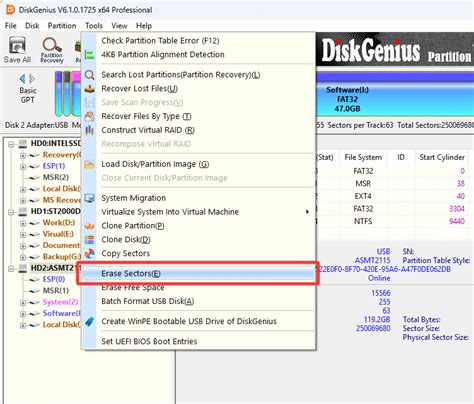474x404 pixels.
Task: Click the Save All toolbar icon
Action: [x=17, y=50]
